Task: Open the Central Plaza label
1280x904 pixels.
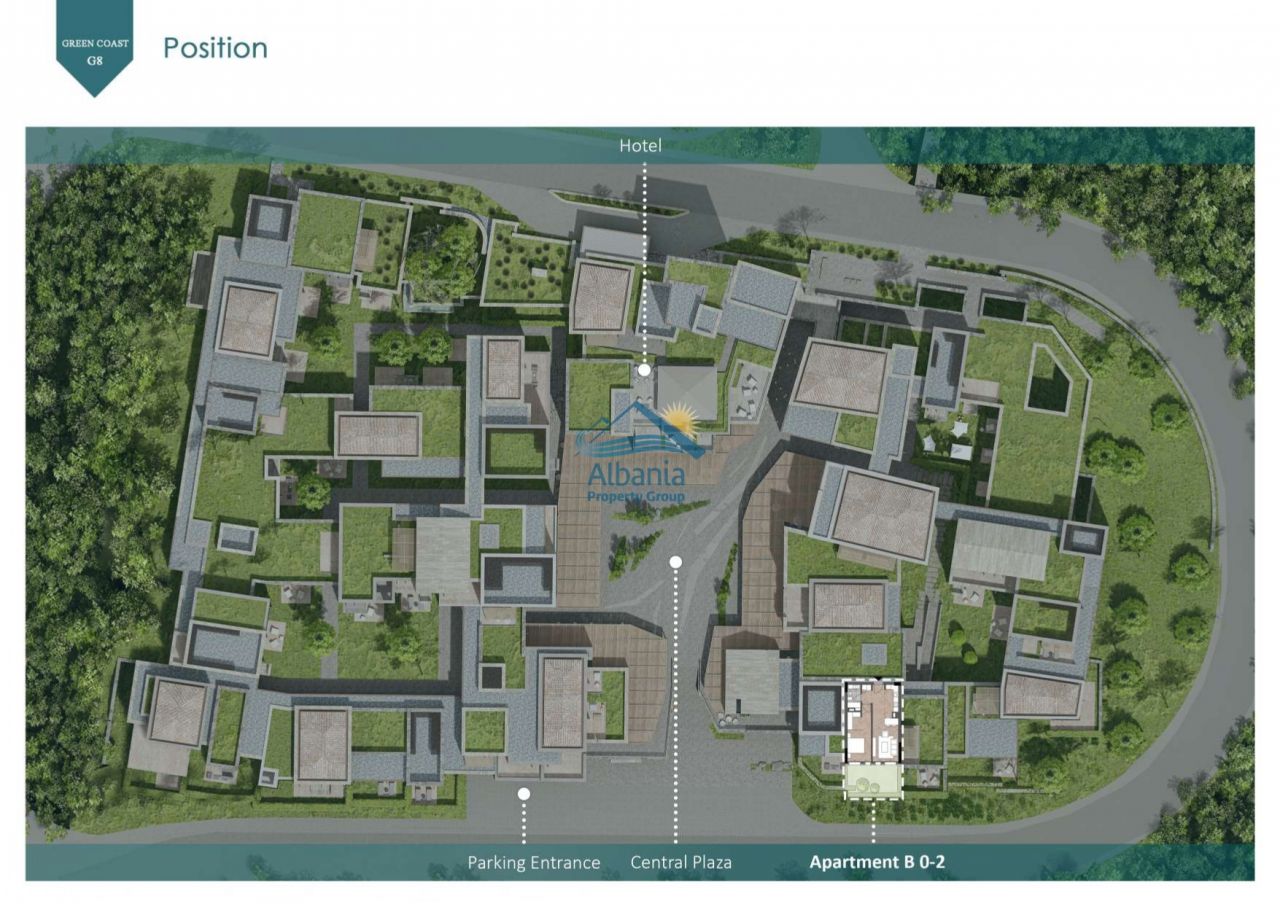Action: 681,862
